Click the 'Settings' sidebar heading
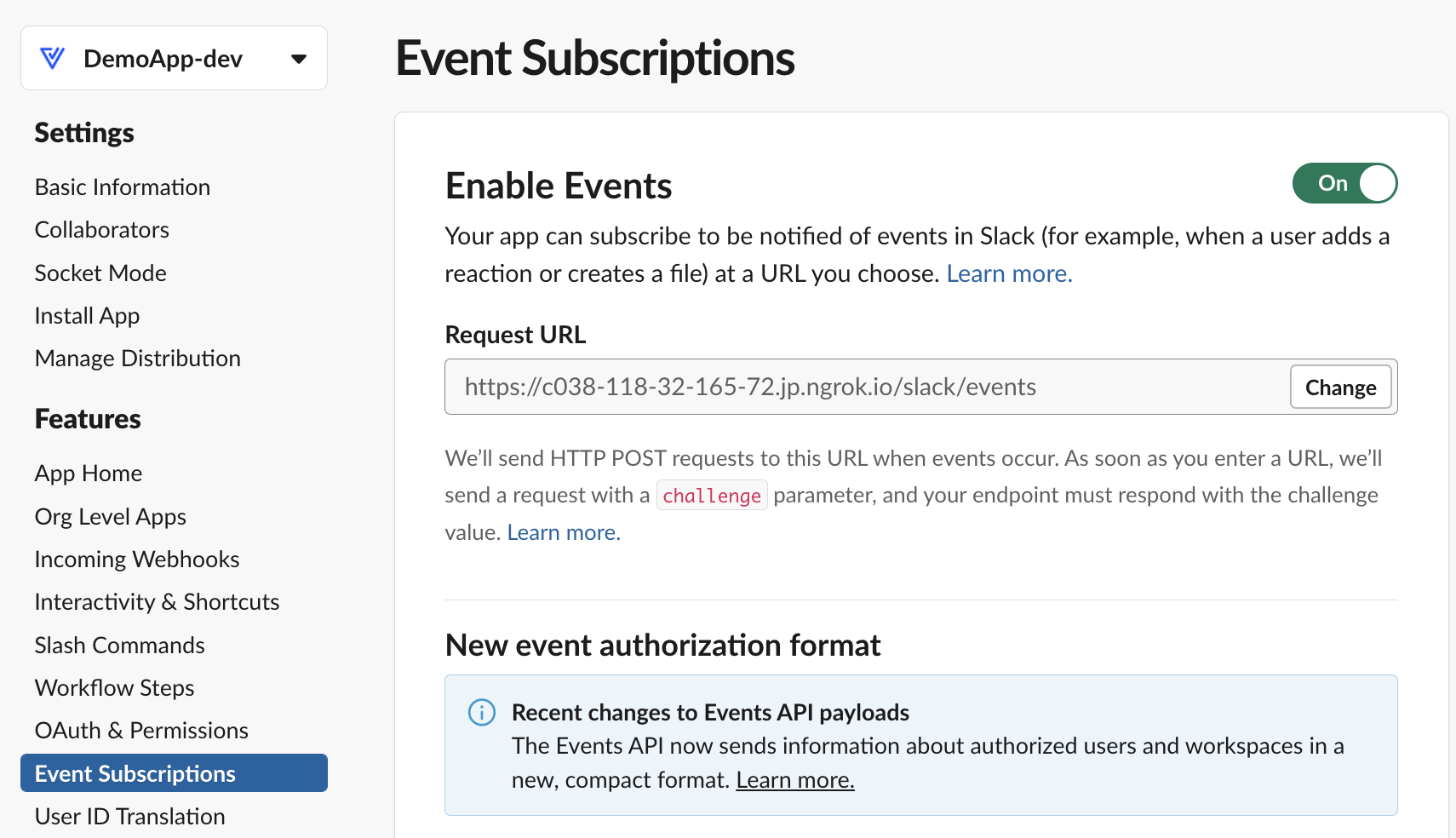This screenshot has height=838, width=1456. 84,133
